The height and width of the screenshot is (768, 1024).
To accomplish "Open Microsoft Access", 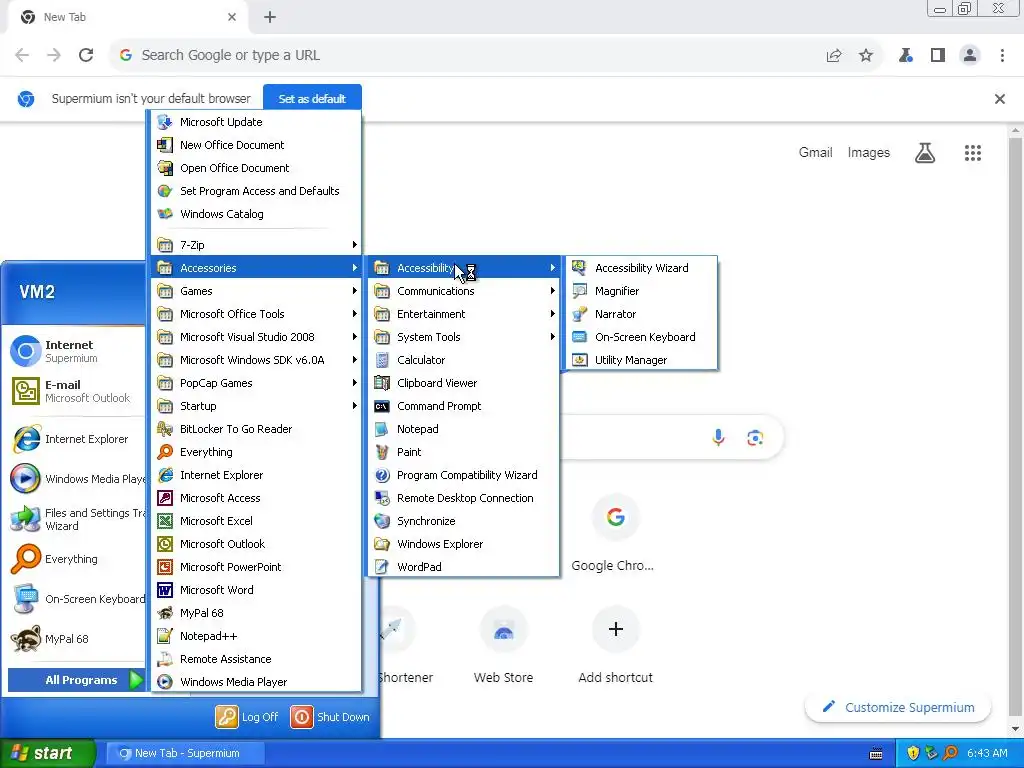I will coord(256,498).
